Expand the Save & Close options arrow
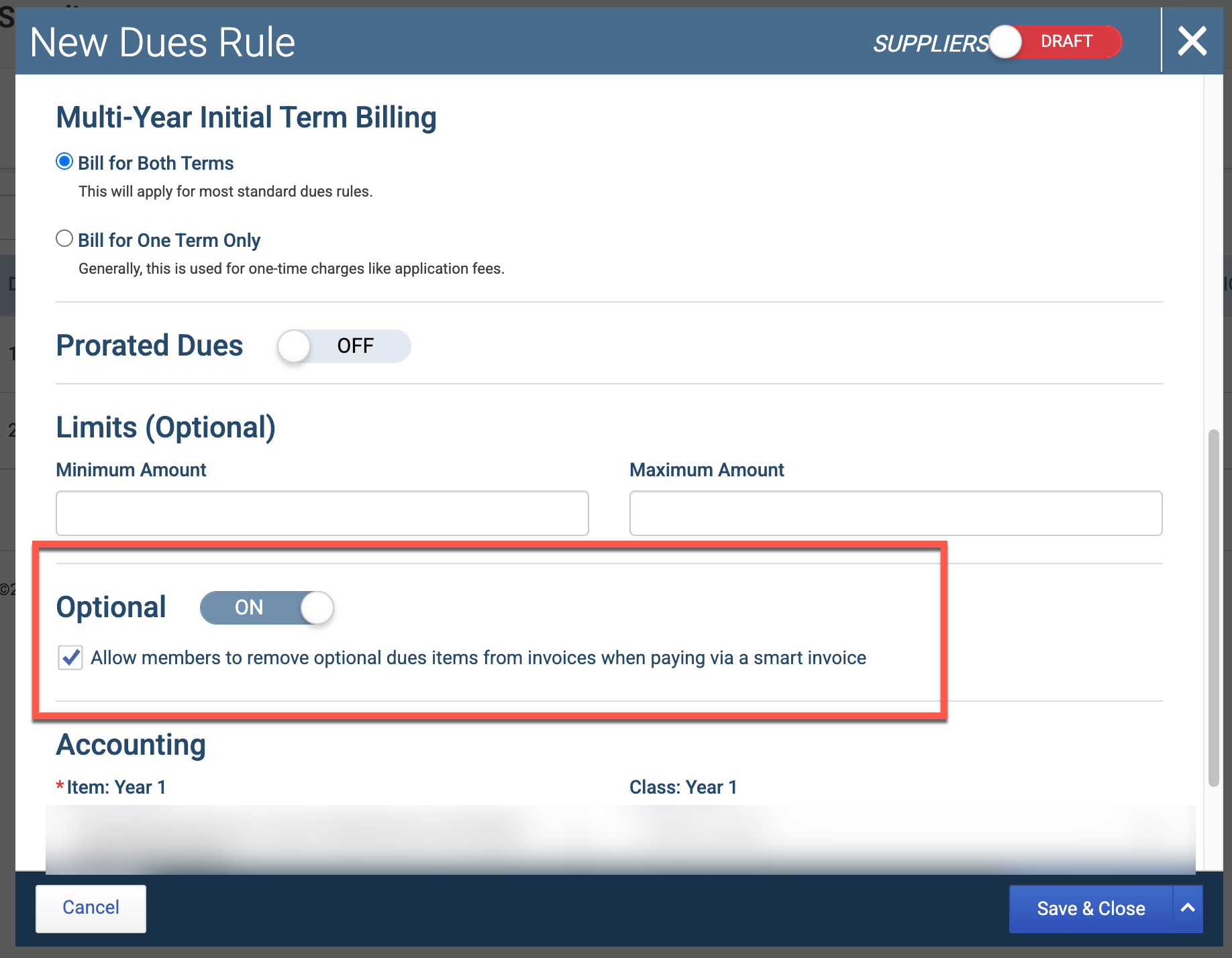 [1188, 909]
